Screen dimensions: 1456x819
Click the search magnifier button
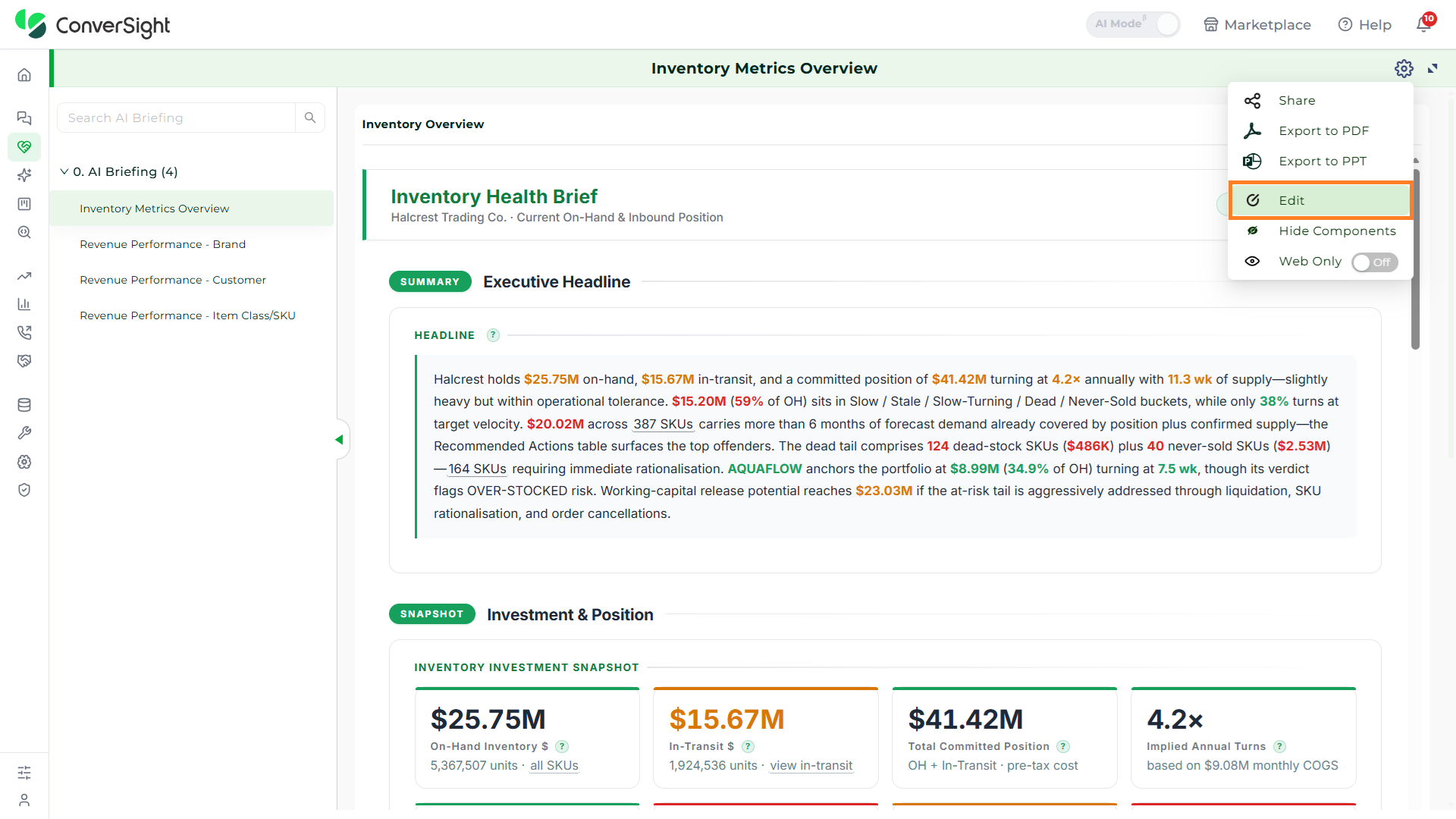(310, 118)
